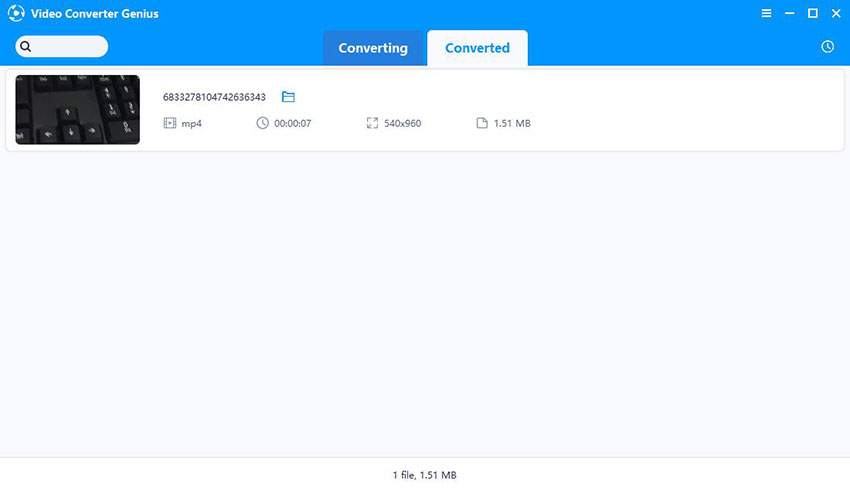
Task: Open conversion history clock icon
Action: coord(827,47)
